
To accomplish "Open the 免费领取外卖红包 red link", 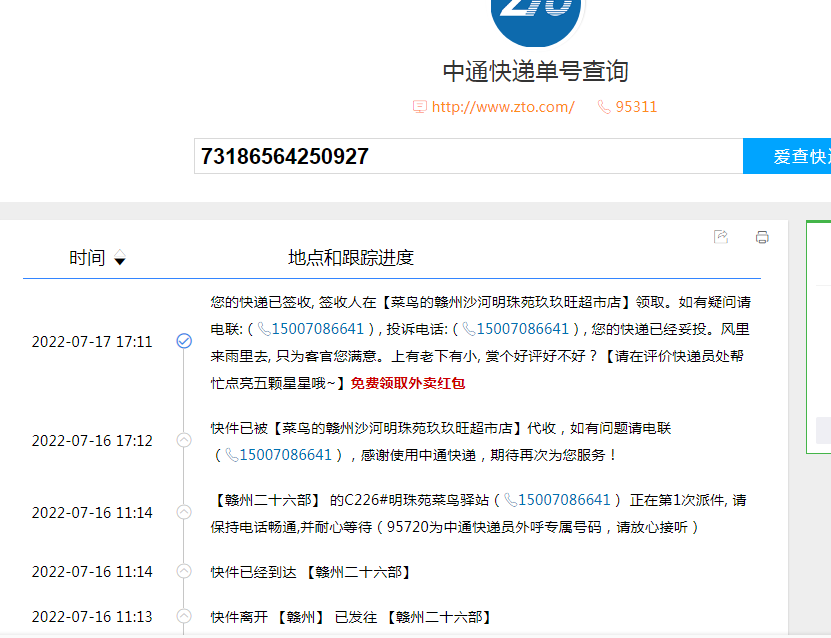I will coord(408,383).
